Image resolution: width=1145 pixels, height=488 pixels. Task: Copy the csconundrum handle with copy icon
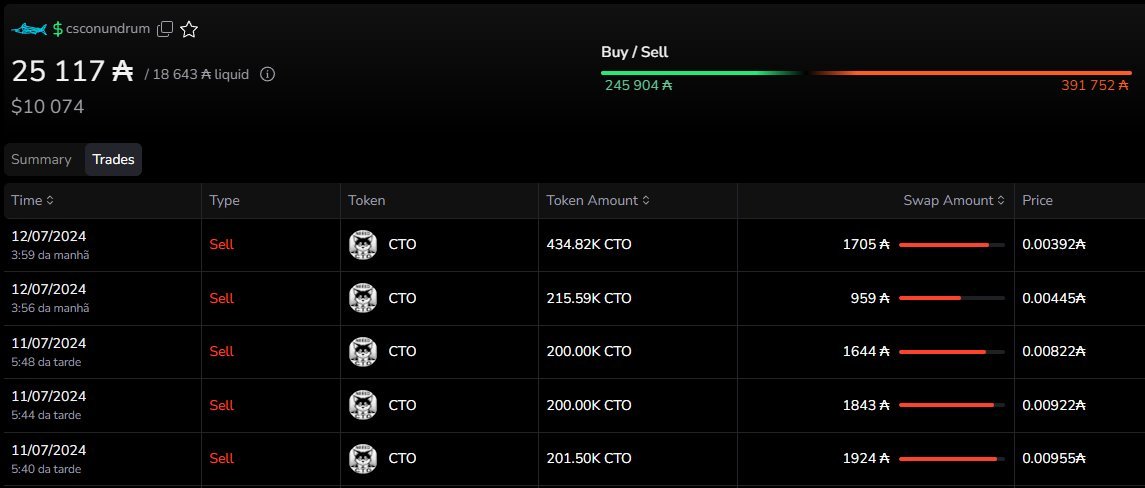tap(166, 29)
